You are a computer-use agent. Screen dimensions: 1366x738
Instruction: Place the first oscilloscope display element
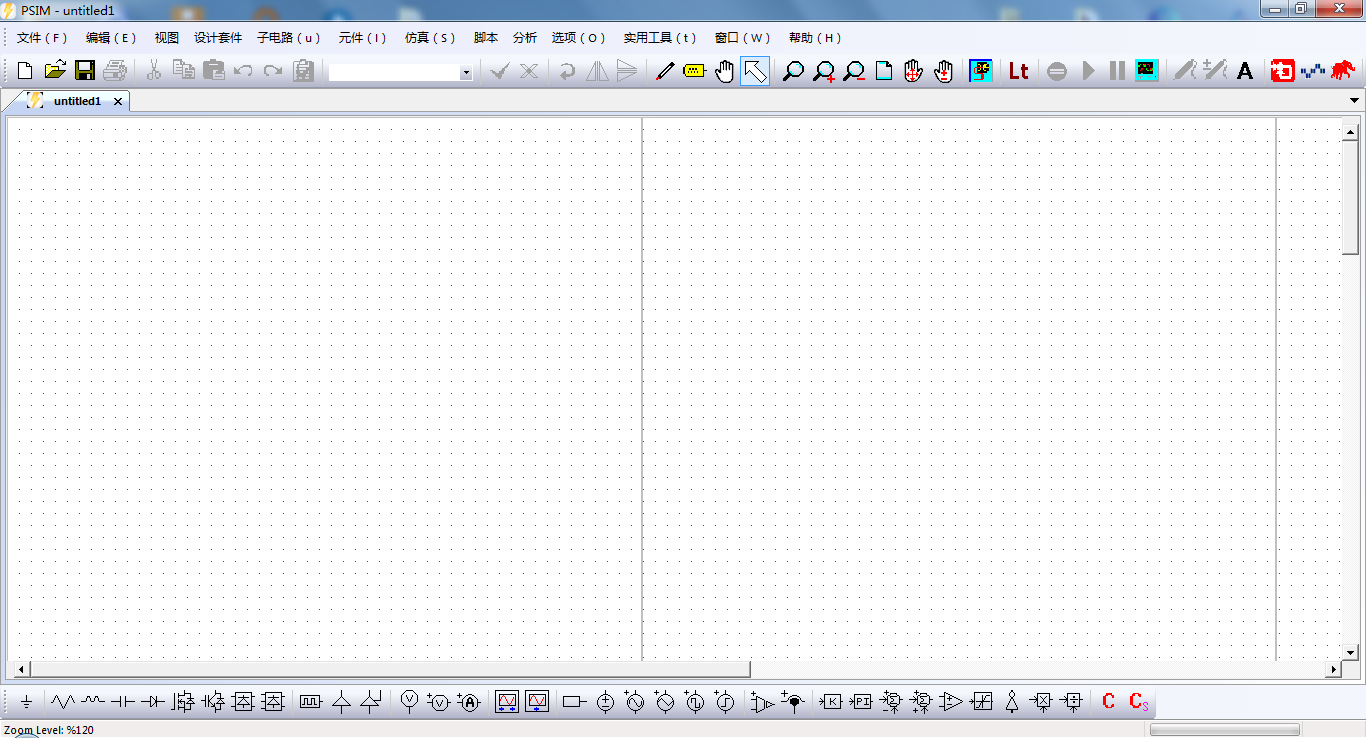click(507, 702)
